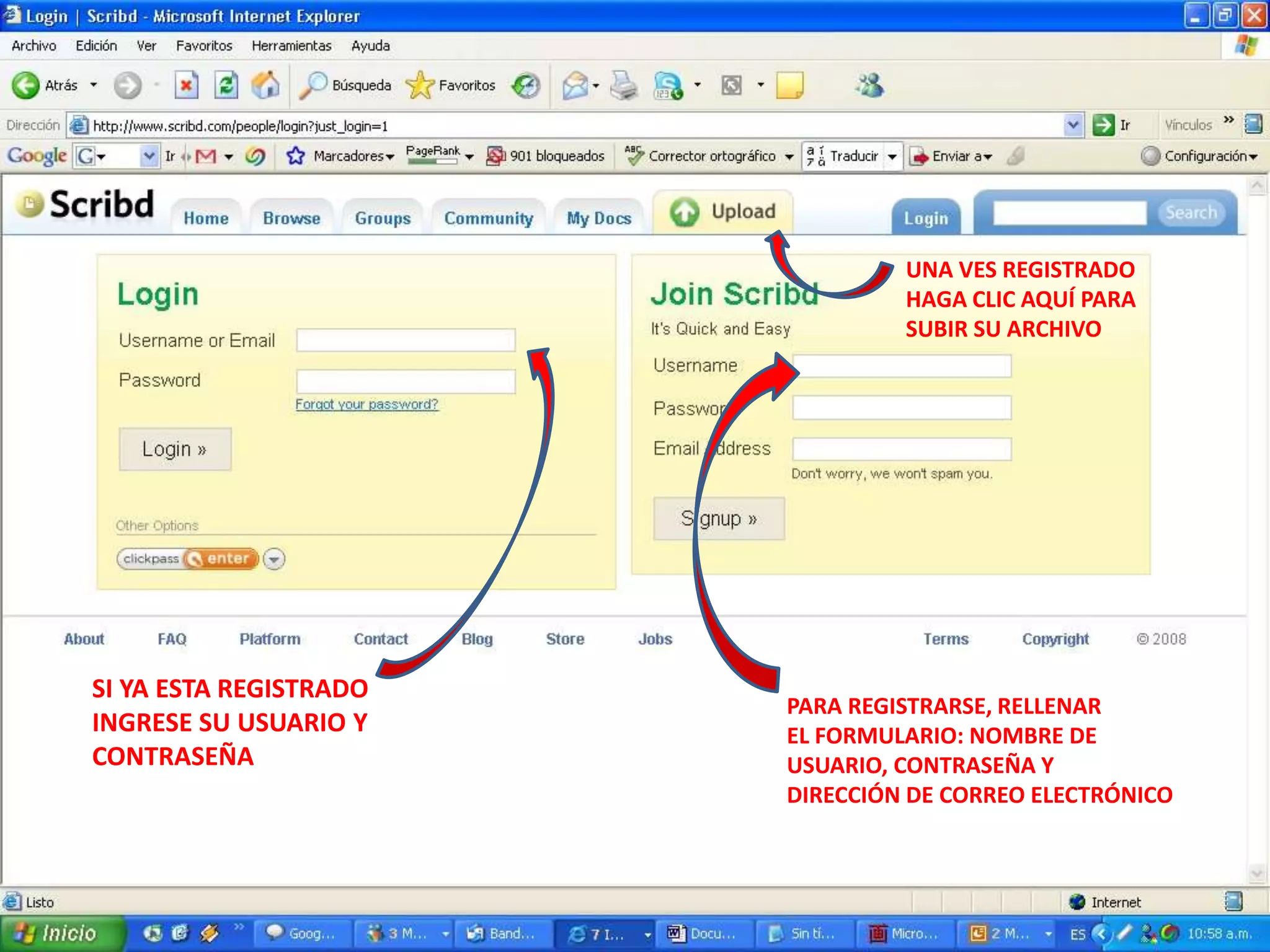Click the 901 bloqueados popup blocker
The height and width of the screenshot is (952, 1270).
click(x=545, y=156)
